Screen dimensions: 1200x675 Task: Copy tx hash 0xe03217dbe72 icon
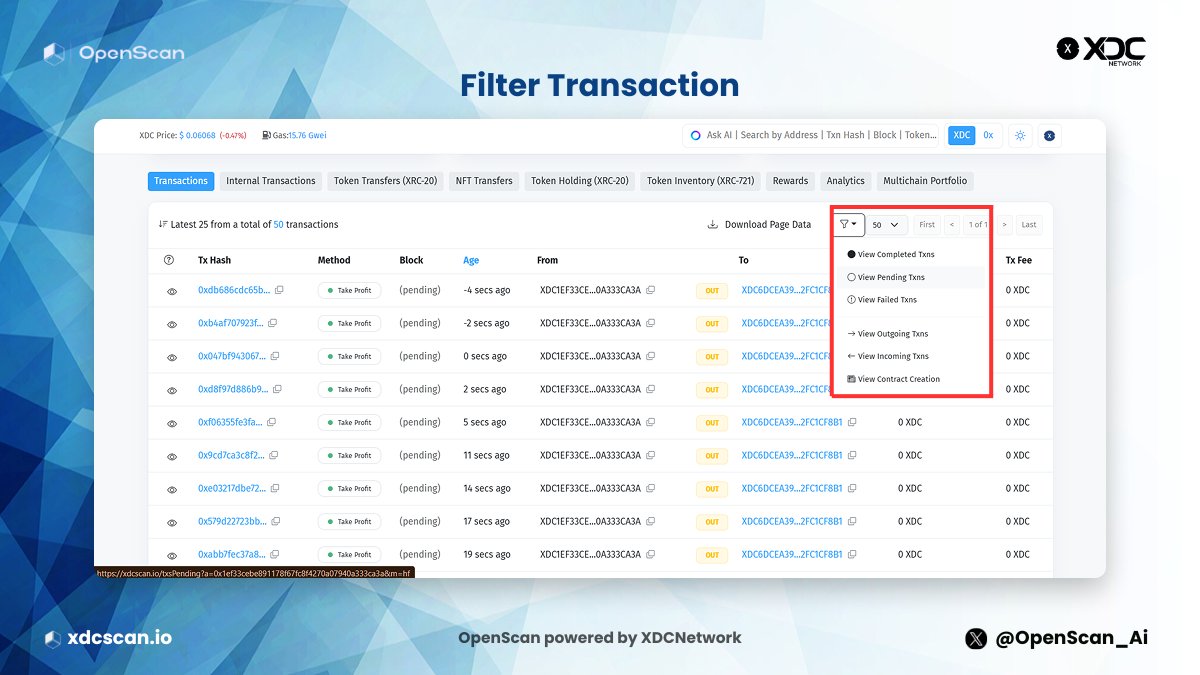(x=275, y=488)
